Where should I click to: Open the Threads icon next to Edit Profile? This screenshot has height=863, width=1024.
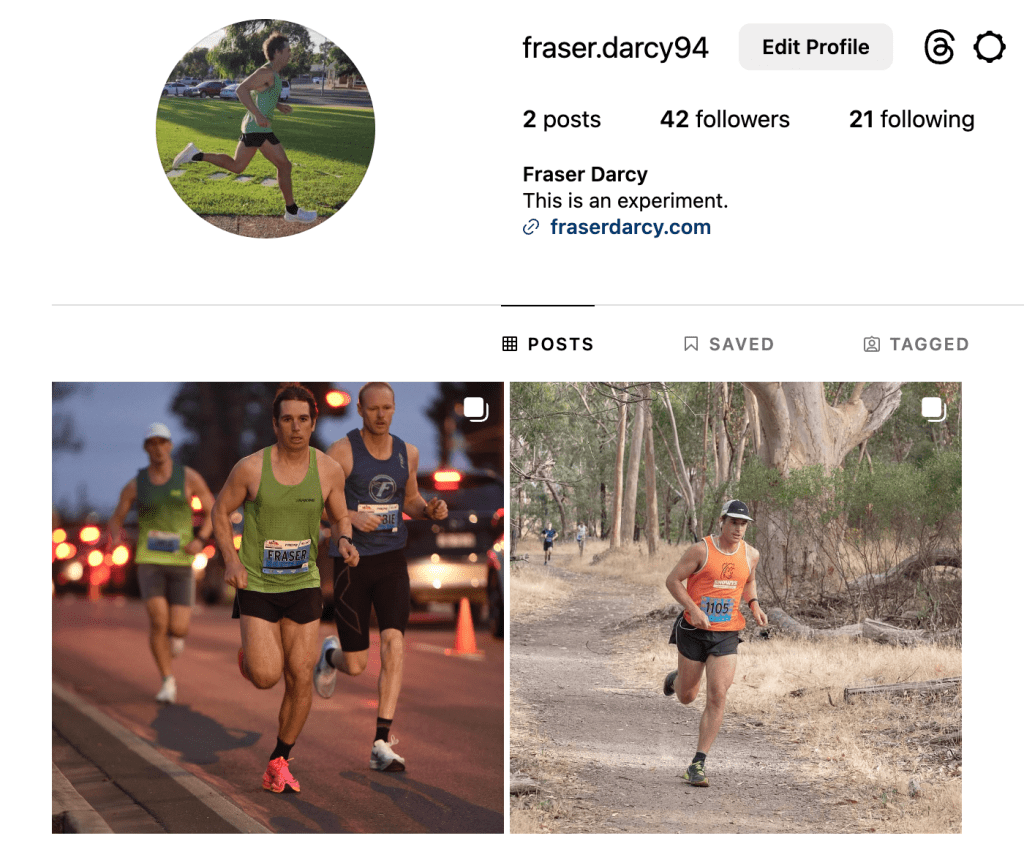(939, 47)
